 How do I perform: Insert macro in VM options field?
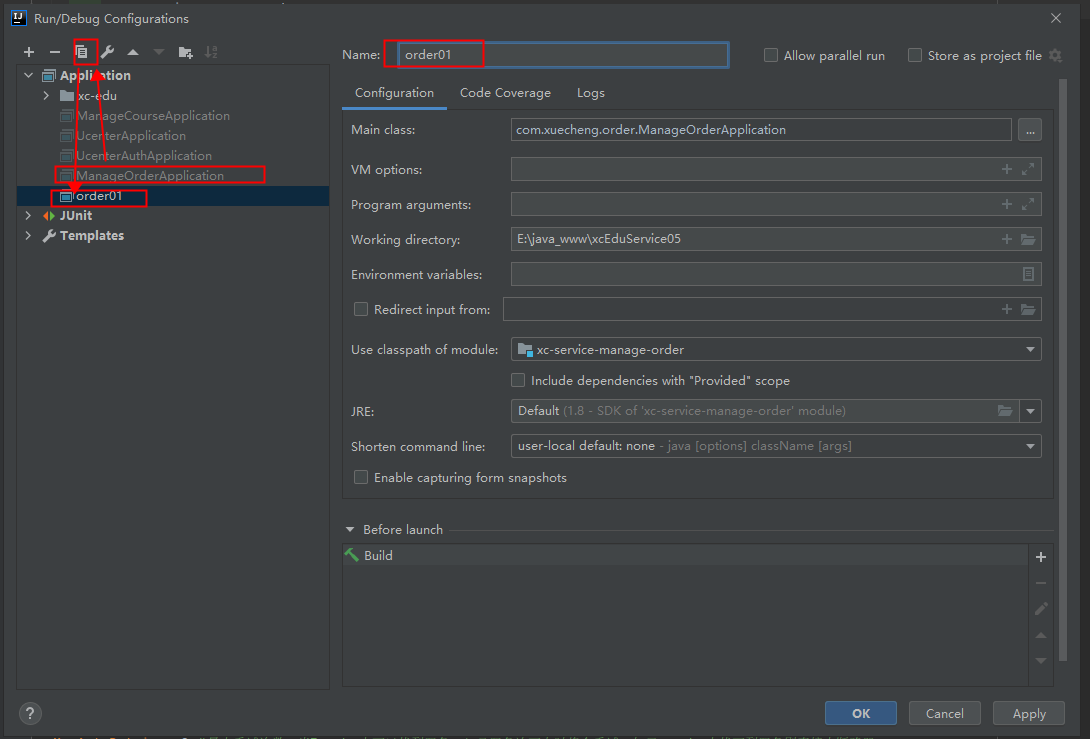click(x=1007, y=169)
